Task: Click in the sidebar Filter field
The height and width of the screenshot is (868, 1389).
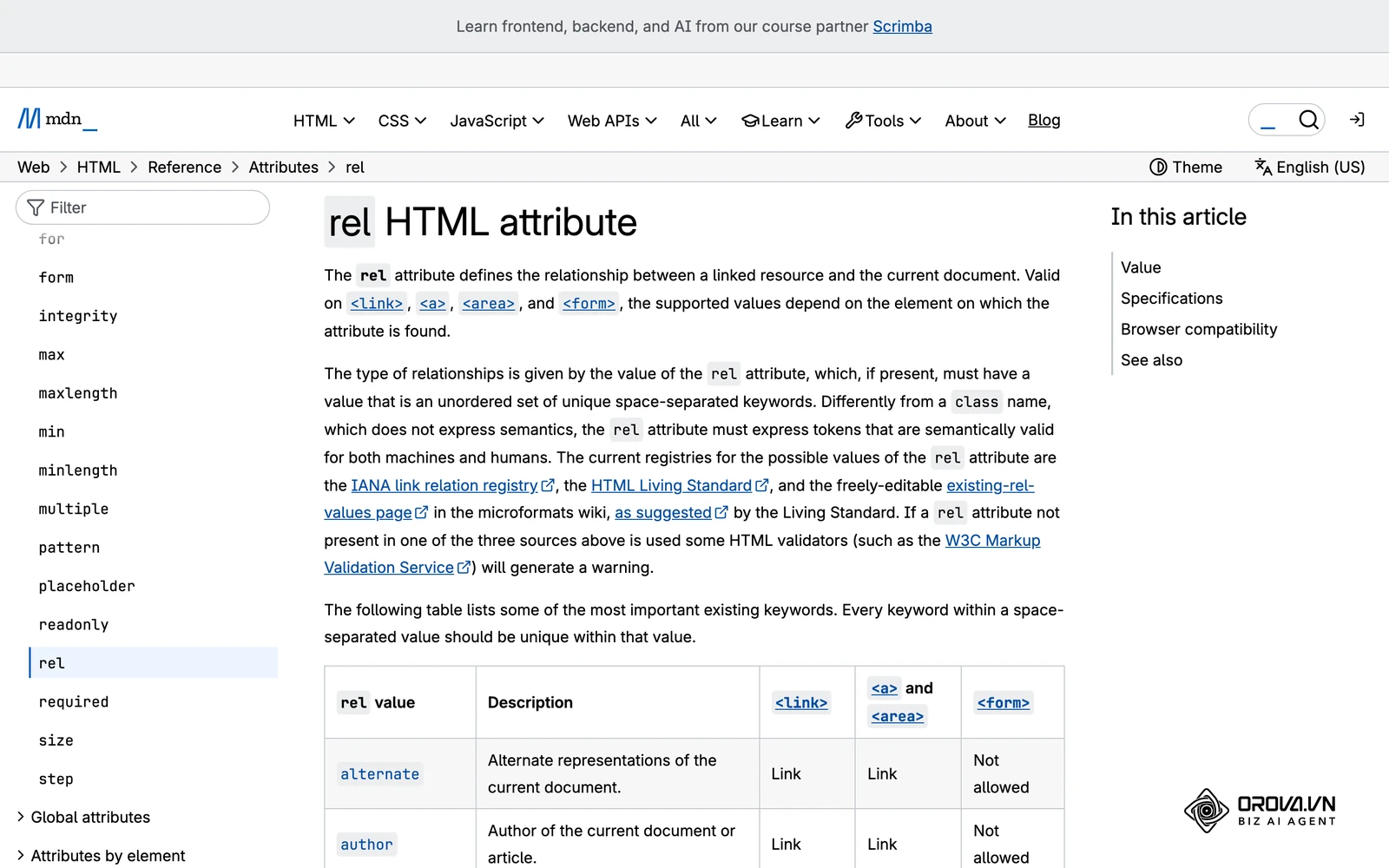Action: point(142,207)
